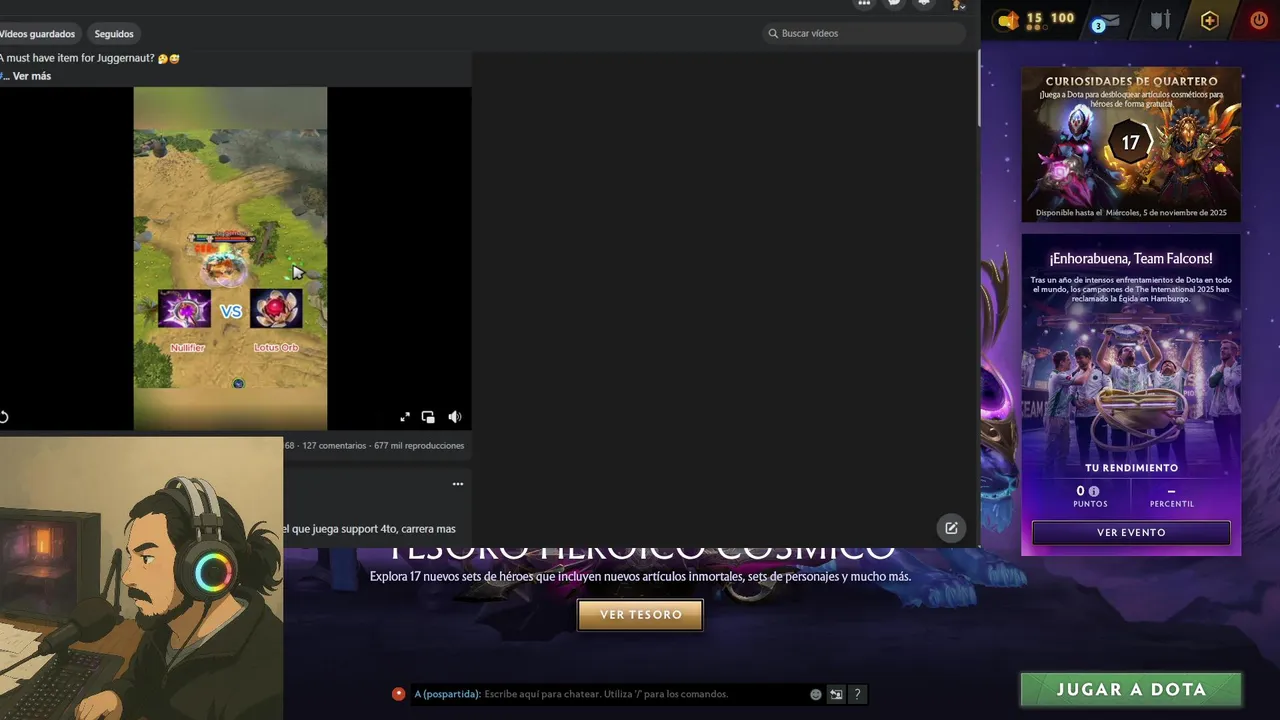
Task: Open the three-dot menu of the next post
Action: [x=458, y=484]
